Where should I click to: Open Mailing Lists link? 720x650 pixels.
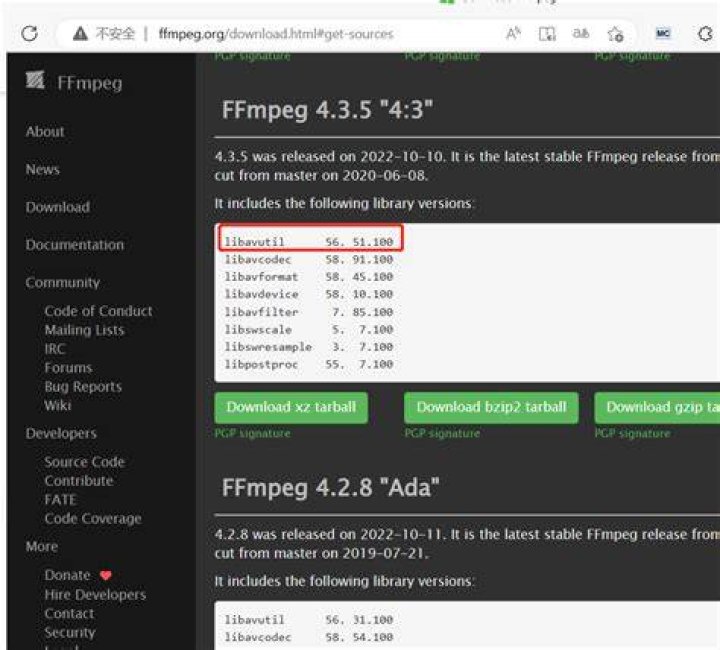[x=84, y=330]
